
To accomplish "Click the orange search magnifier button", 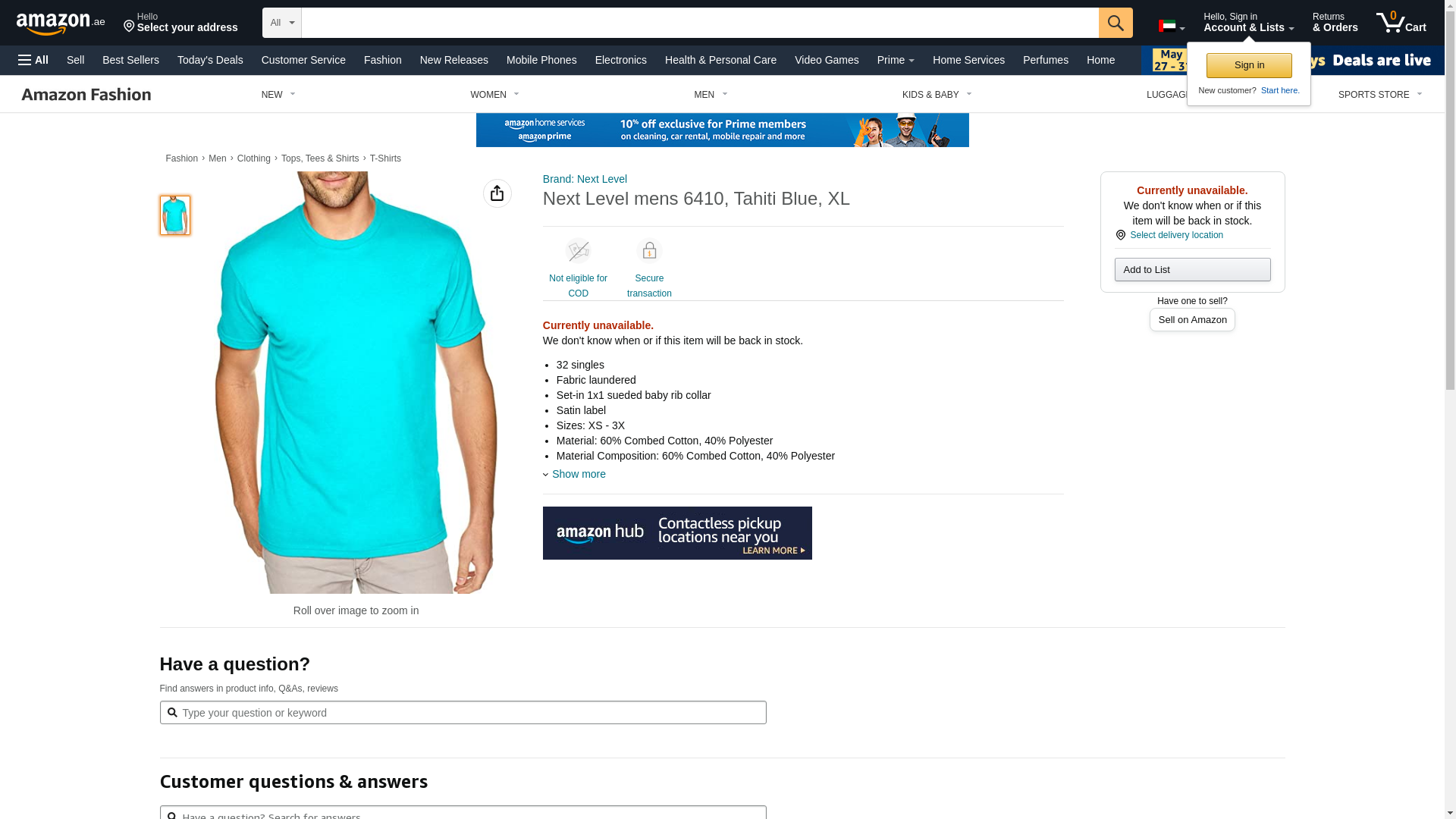I will [x=1116, y=23].
